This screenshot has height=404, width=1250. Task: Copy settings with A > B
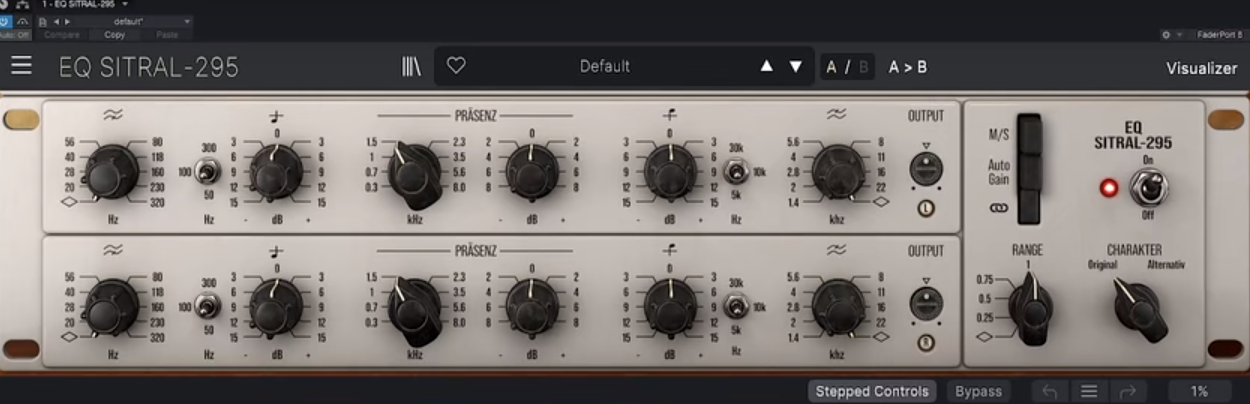click(x=908, y=67)
